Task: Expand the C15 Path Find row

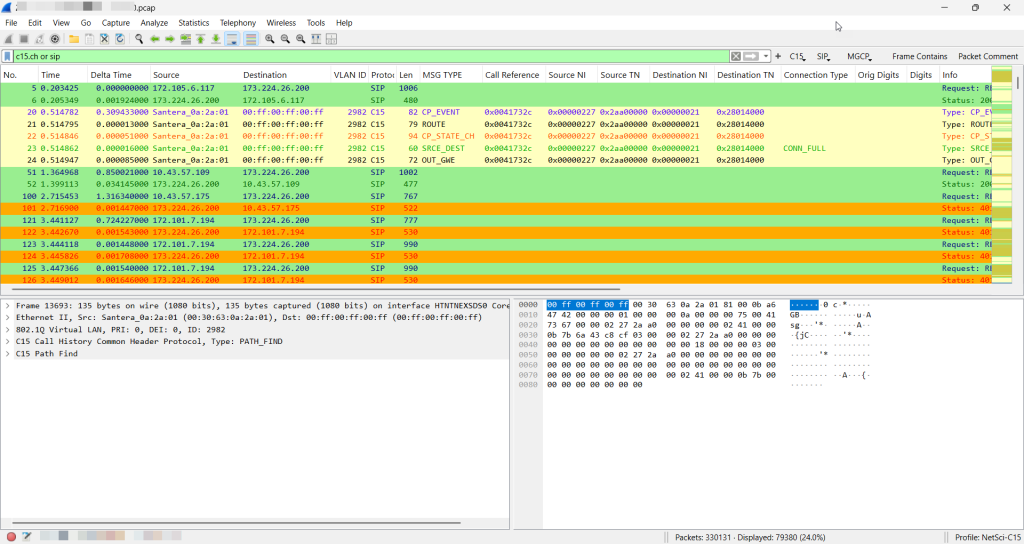Action: tap(8, 354)
